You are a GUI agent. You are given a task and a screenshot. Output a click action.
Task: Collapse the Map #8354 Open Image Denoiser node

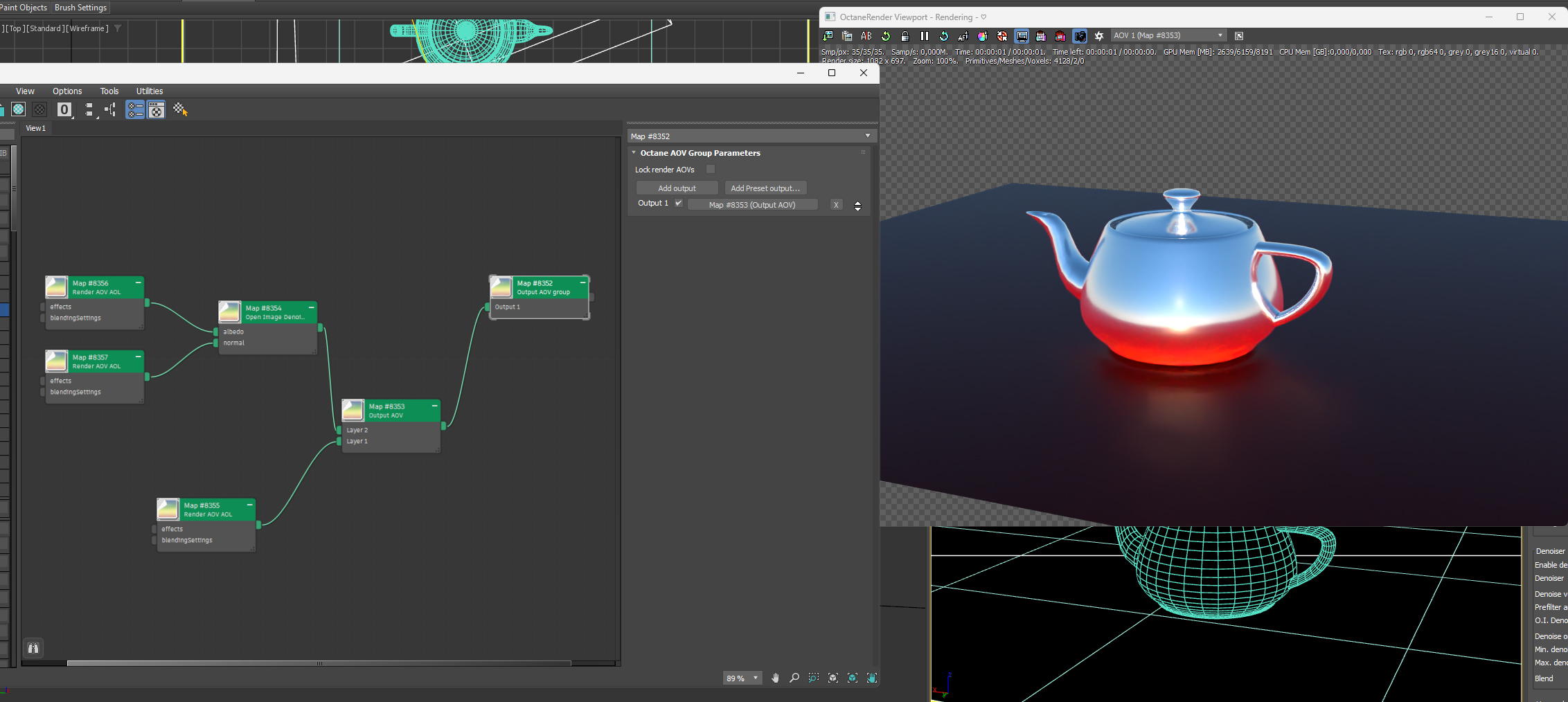pos(311,307)
